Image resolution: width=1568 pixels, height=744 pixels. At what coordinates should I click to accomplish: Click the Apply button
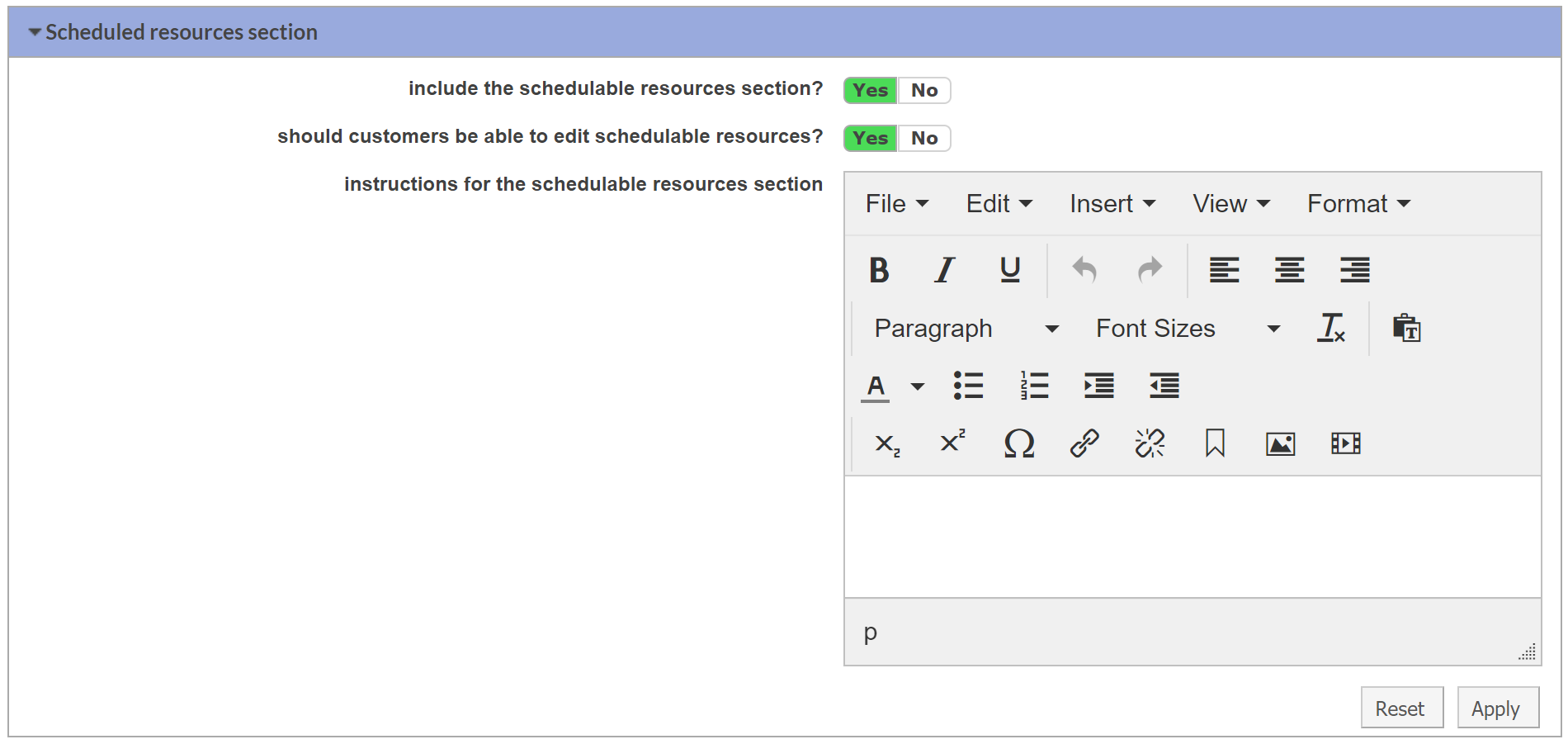1497,708
